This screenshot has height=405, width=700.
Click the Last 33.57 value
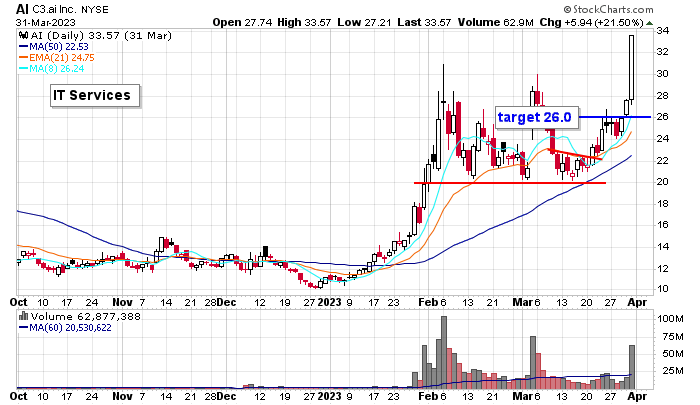[x=424, y=22]
